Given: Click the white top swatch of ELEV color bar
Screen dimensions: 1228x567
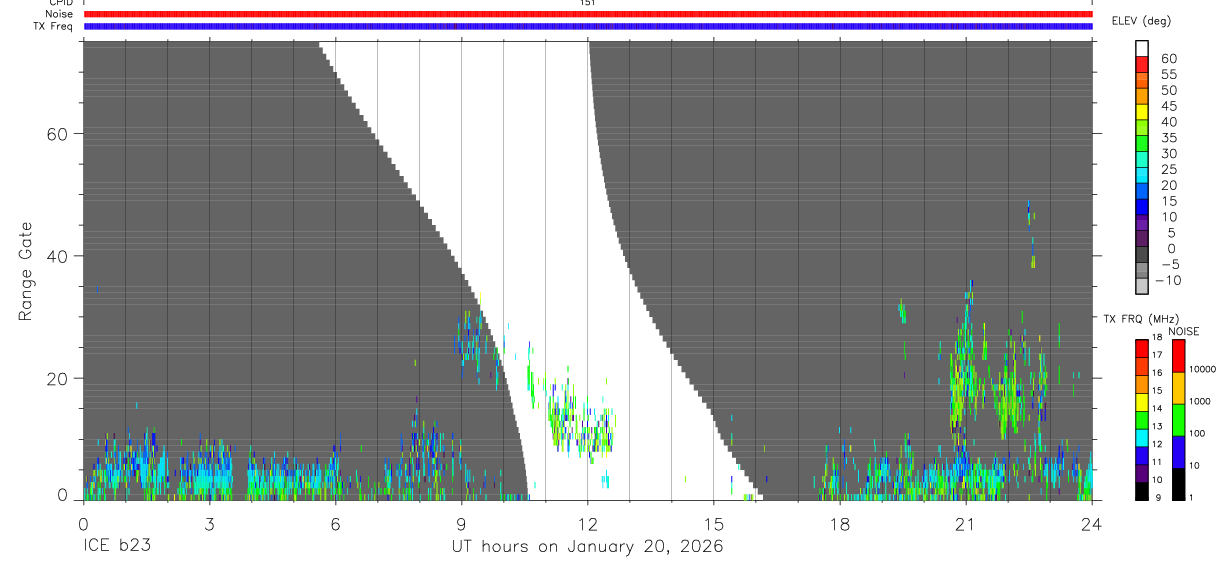Looking at the screenshot, I should pos(1143,47).
